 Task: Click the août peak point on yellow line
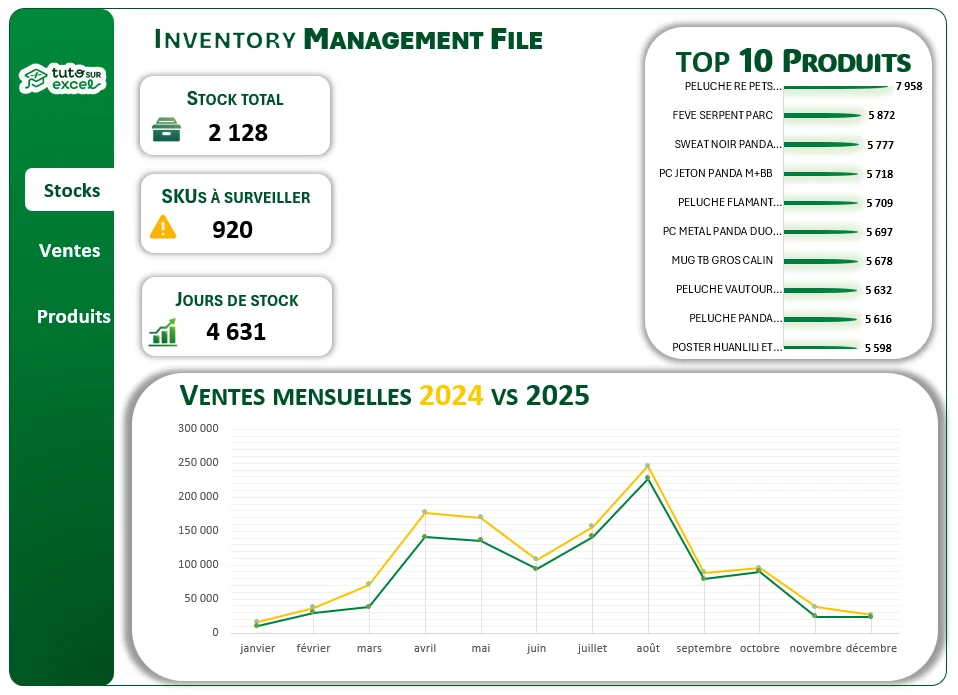[x=648, y=466]
